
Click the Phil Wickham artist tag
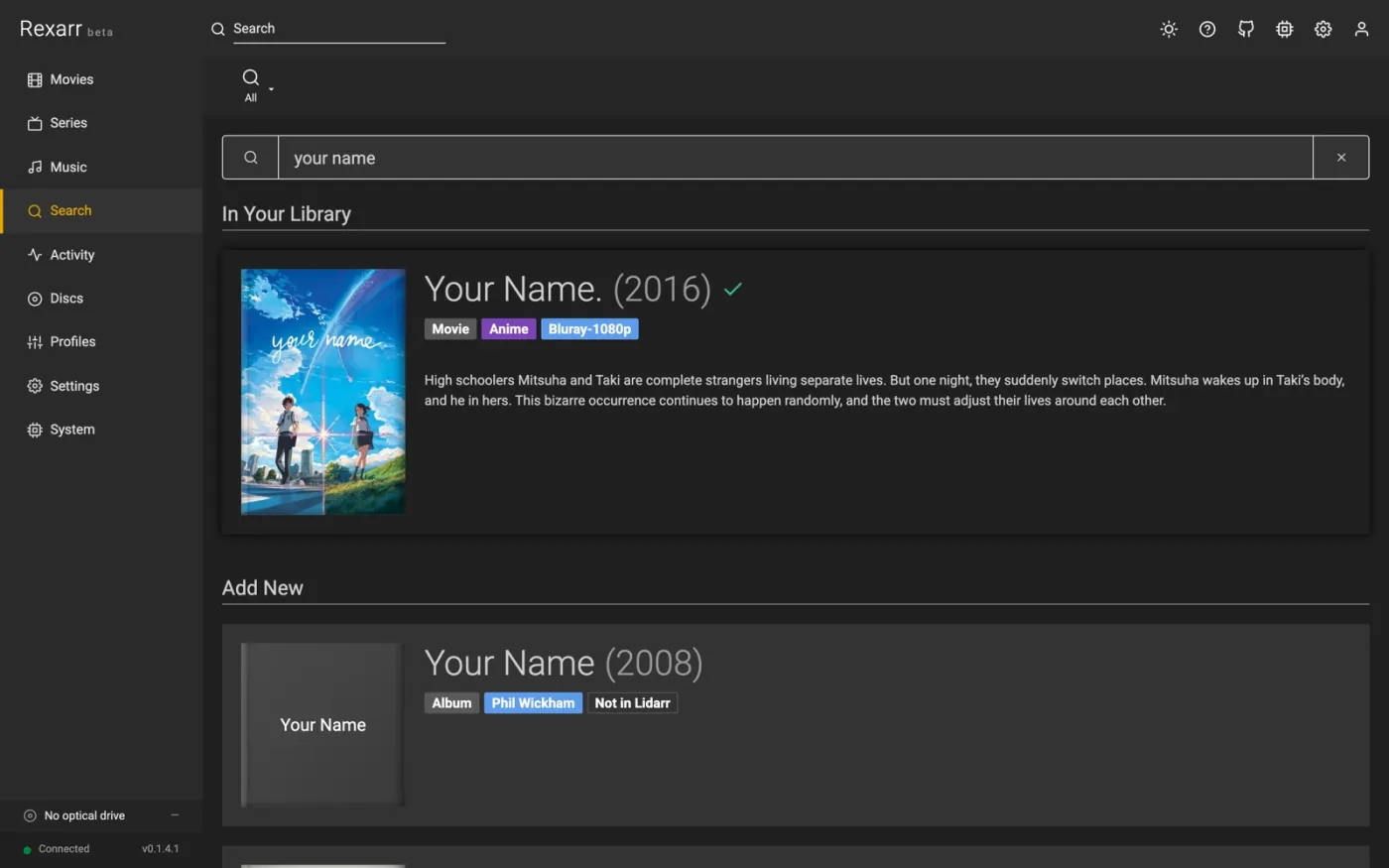coord(533,703)
